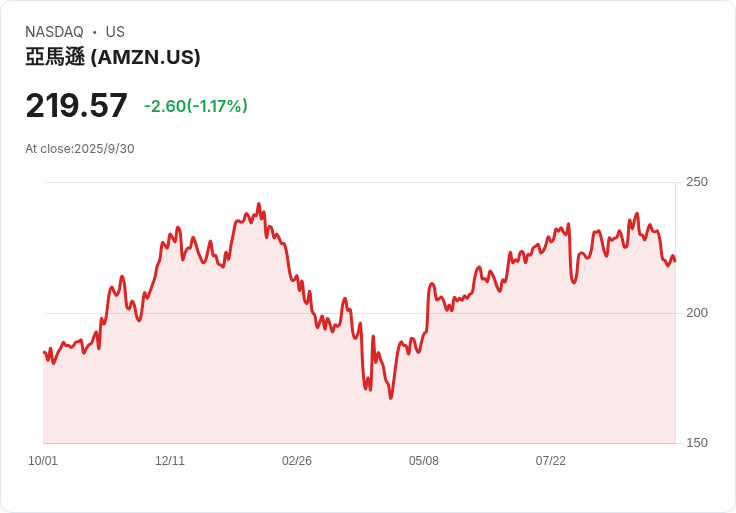Select the 219.57 current price
The height and width of the screenshot is (513, 736).
pyautogui.click(x=77, y=105)
